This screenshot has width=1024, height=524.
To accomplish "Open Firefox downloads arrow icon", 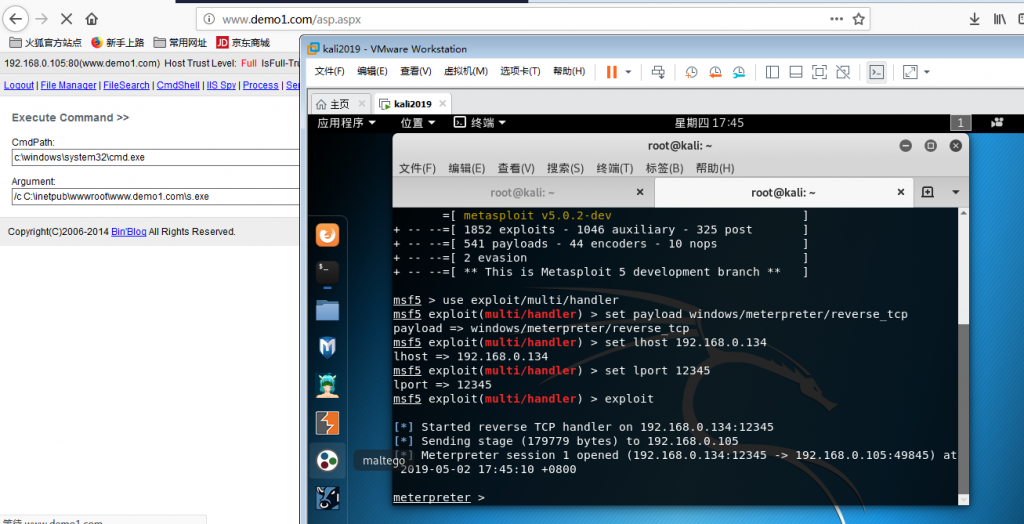I will (974, 19).
